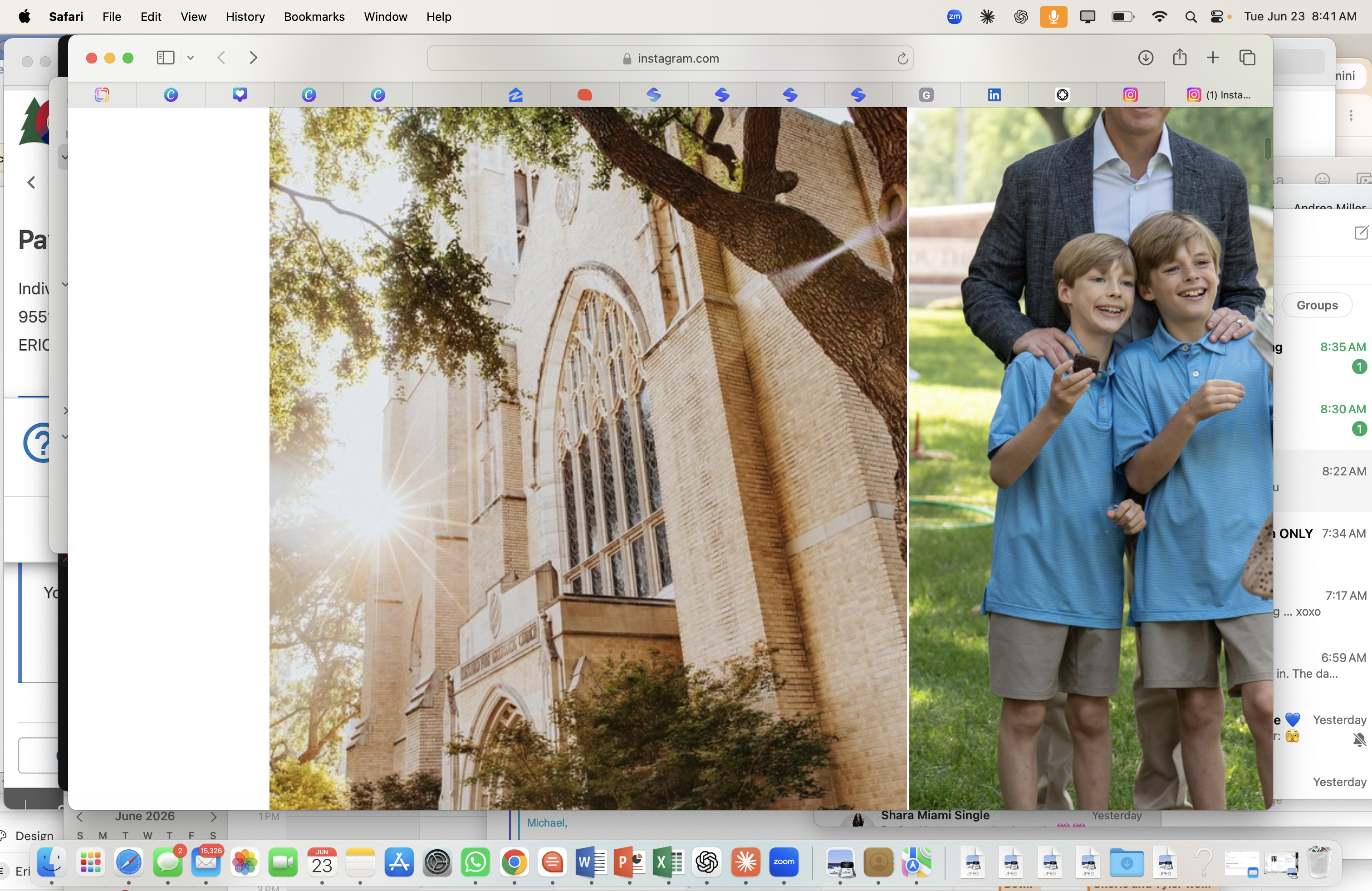
Task: Open Downloads folder in the Dock
Action: click(x=1127, y=862)
